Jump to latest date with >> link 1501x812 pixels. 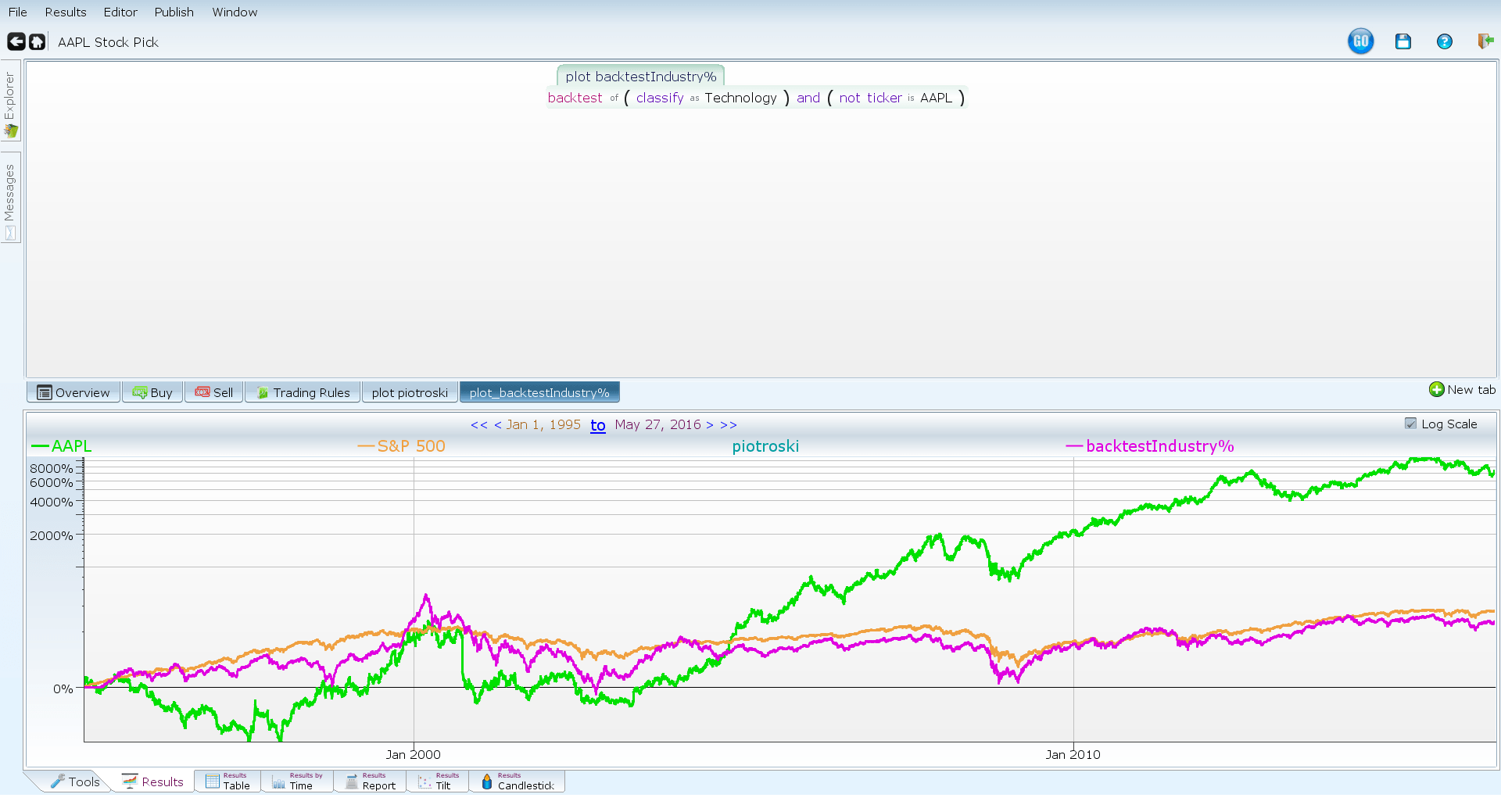[x=729, y=424]
